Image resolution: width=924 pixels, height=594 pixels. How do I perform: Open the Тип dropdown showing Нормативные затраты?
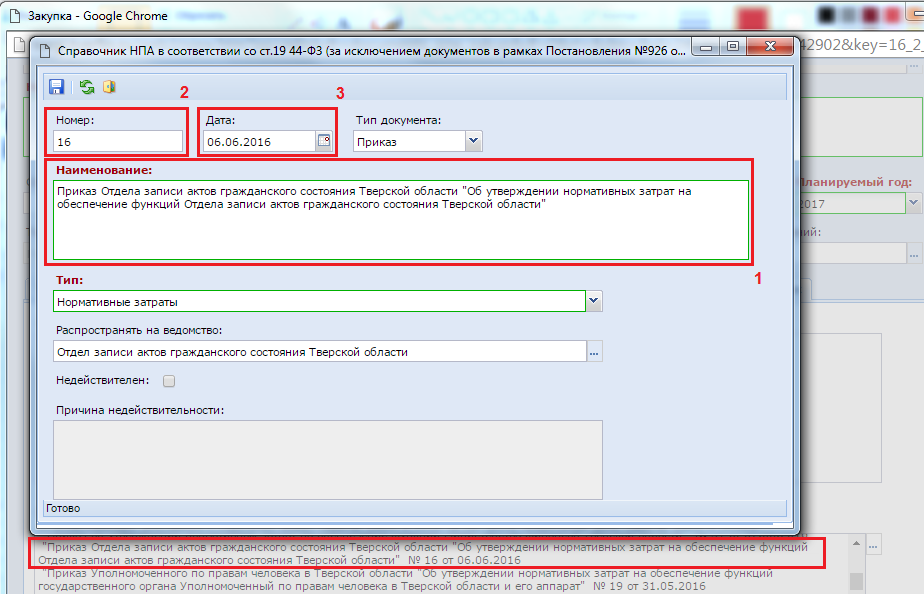point(594,301)
